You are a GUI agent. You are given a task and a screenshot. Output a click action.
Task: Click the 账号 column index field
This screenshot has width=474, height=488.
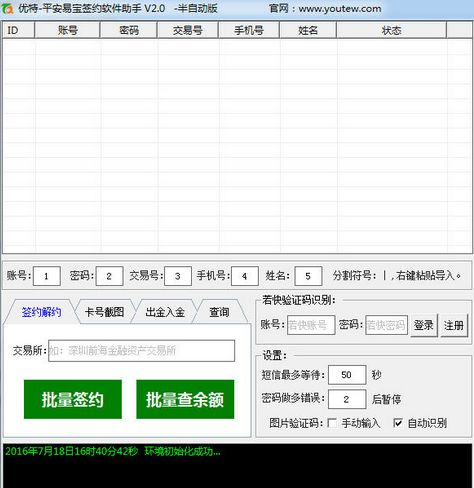47,276
